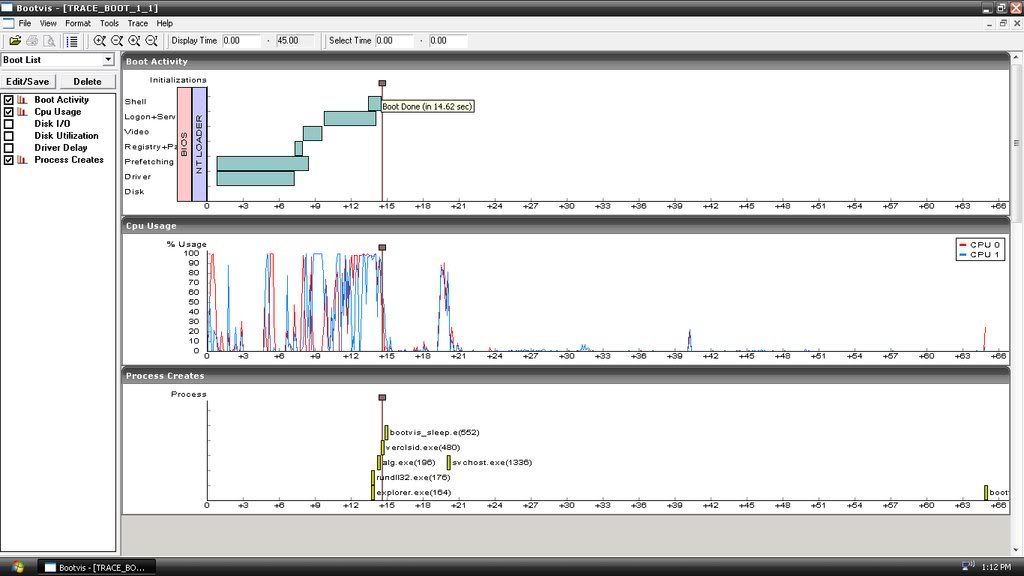Open the Format menu
The height and width of the screenshot is (576, 1024).
78,24
